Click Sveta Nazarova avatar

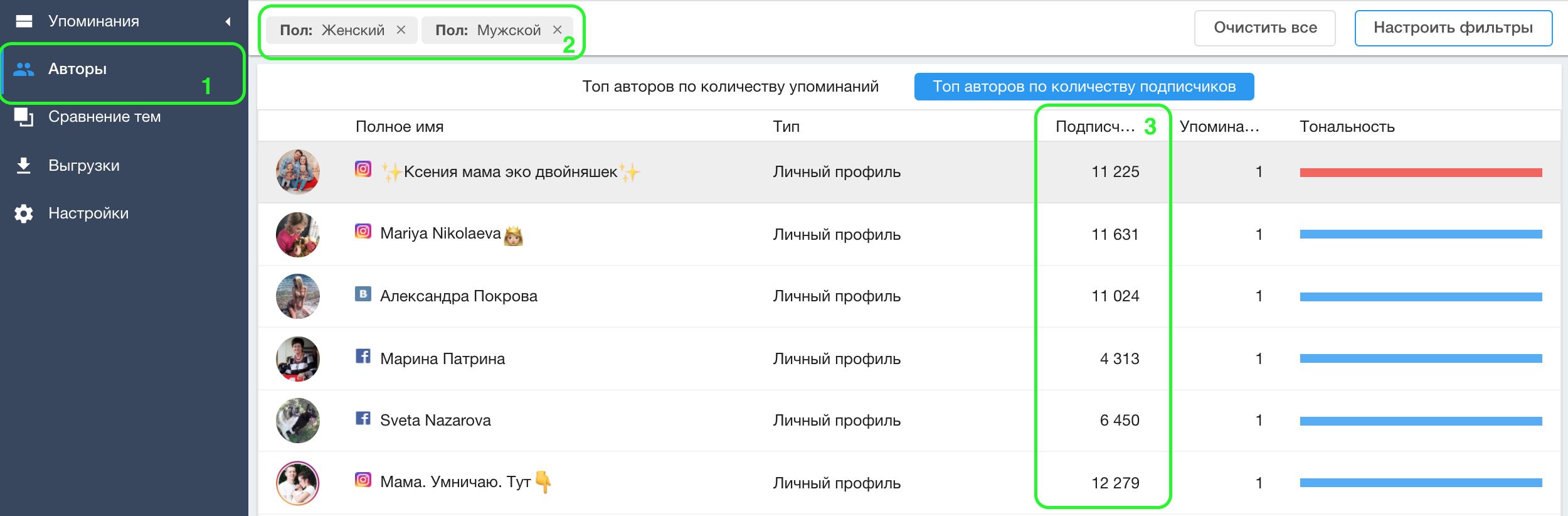tap(298, 421)
